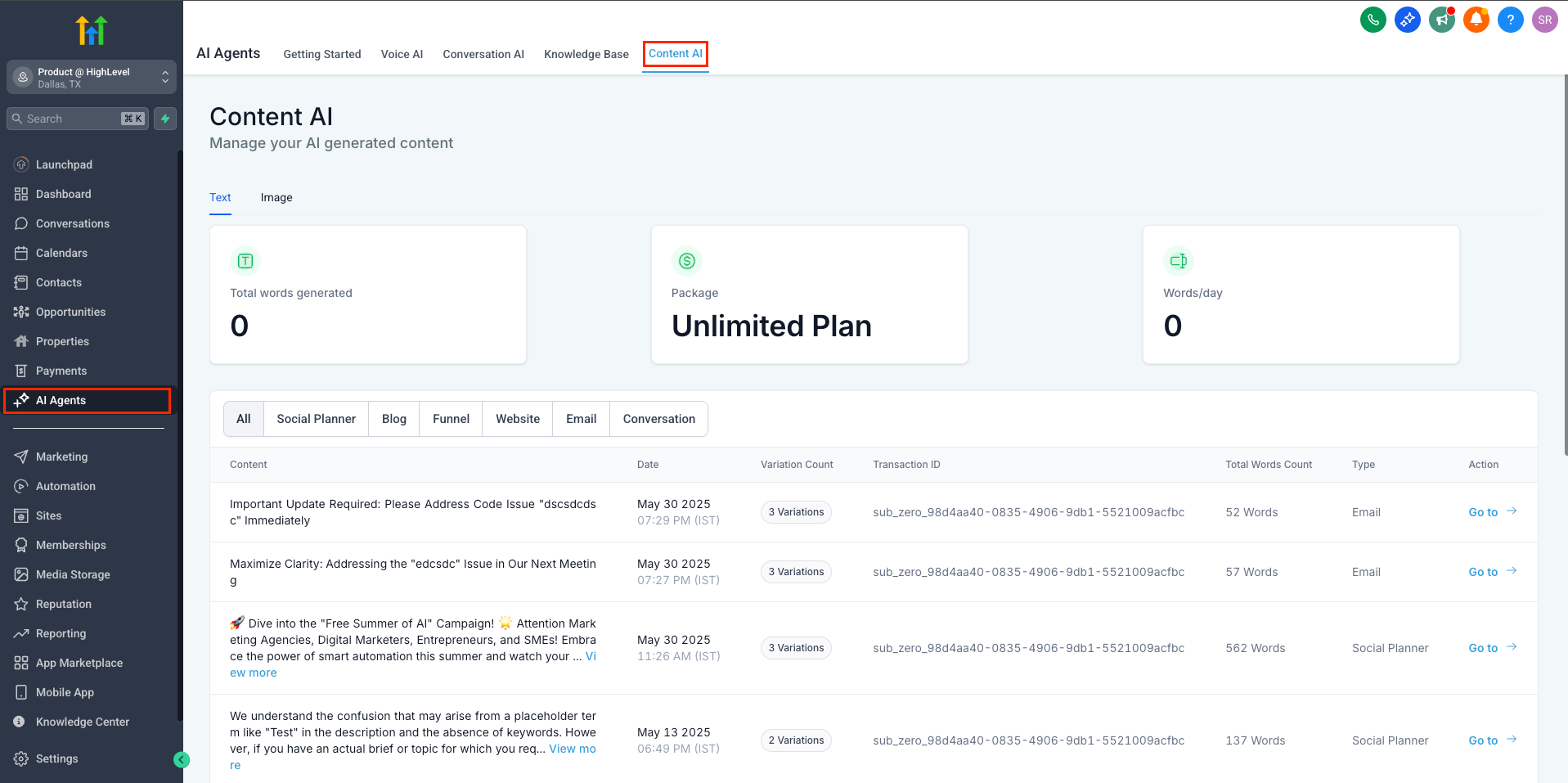Click the Total Words Count column header
The image size is (1568, 783).
(x=1269, y=465)
